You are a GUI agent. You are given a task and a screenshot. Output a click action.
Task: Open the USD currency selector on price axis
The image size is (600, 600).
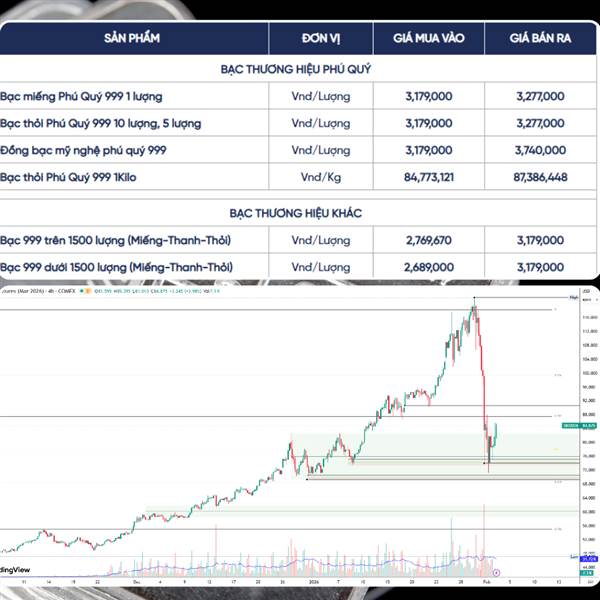click(585, 291)
